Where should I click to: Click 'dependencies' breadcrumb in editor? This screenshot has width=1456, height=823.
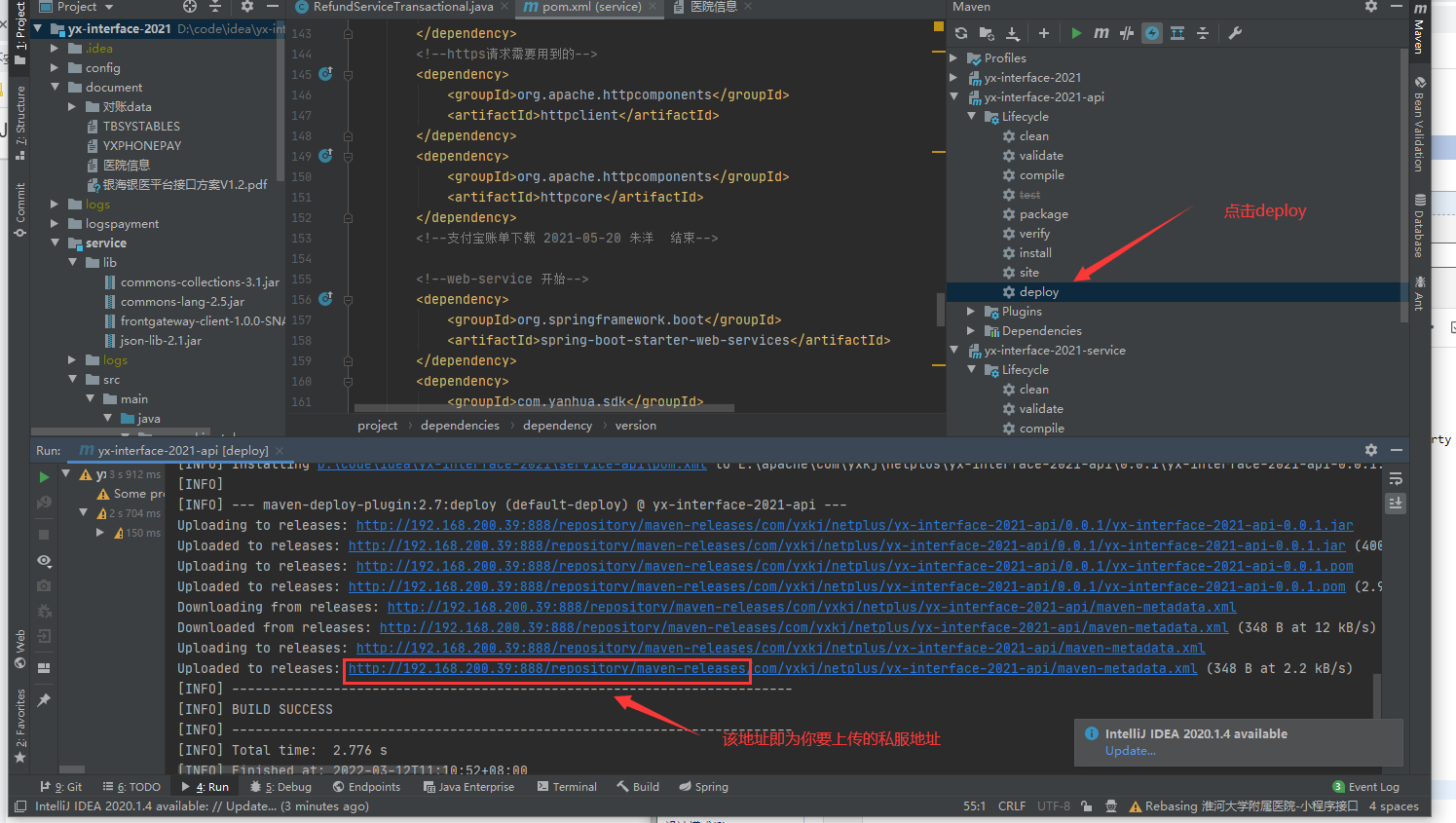click(x=460, y=426)
